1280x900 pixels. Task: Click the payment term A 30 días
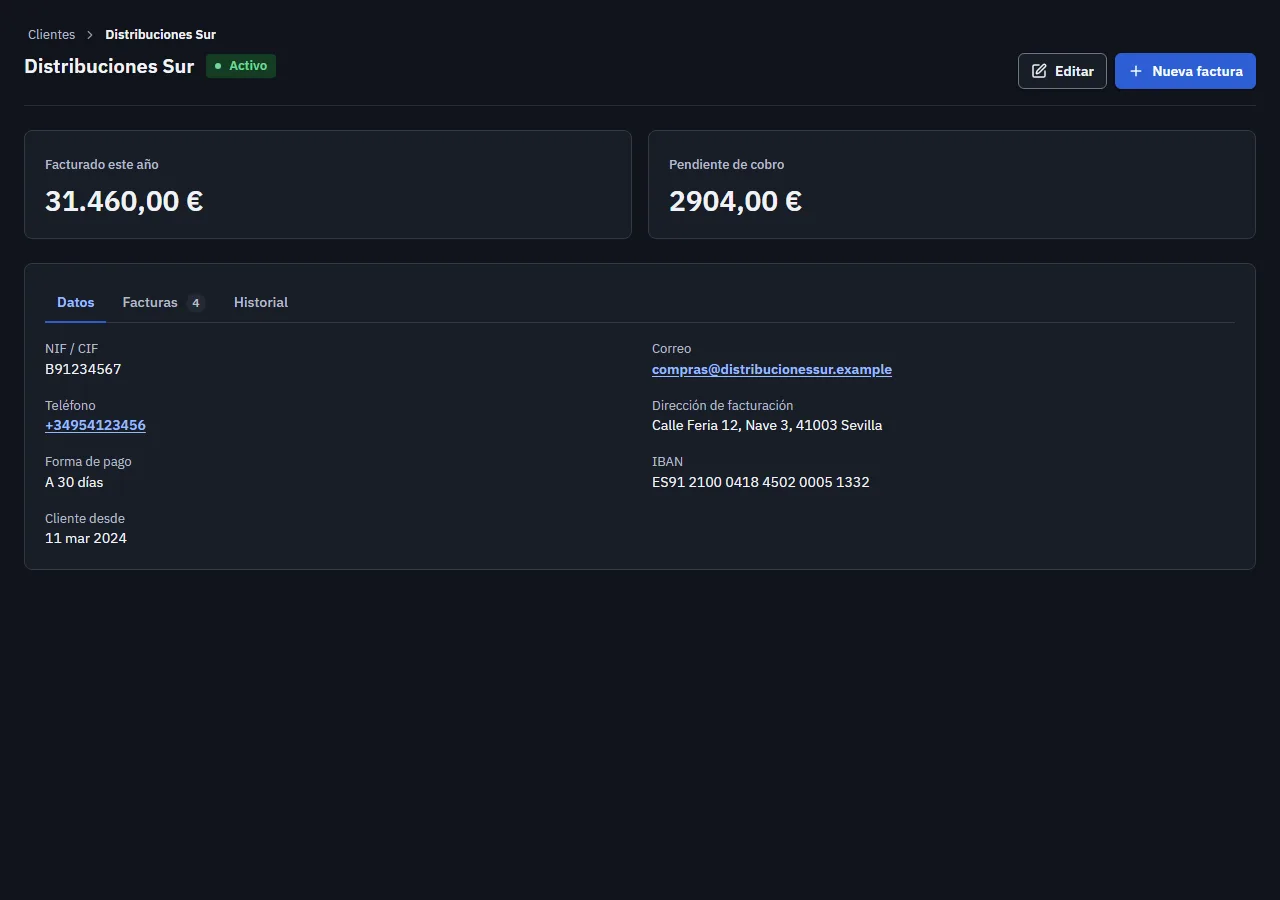tap(74, 482)
